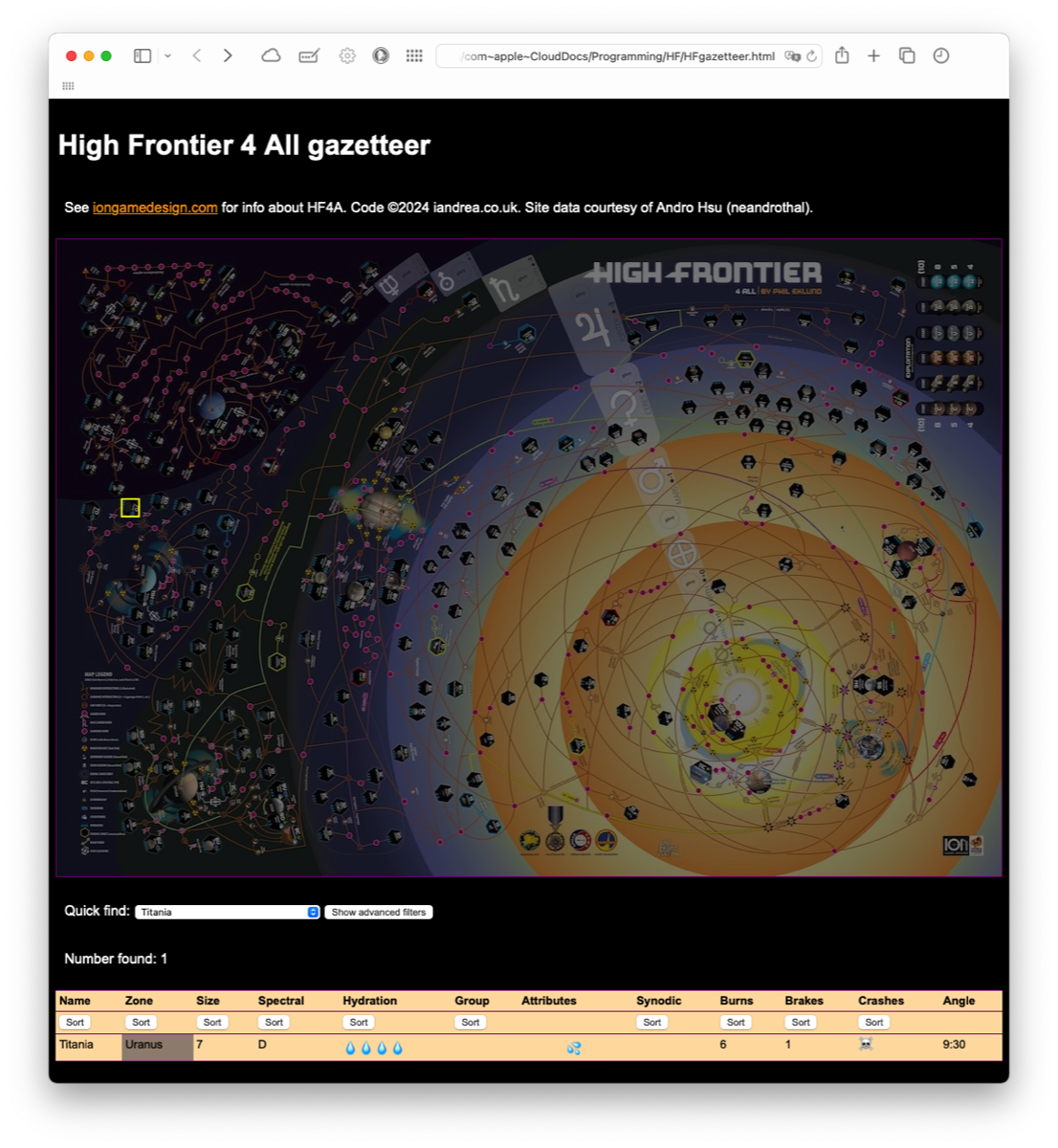Click small grid icon in favorites bar
Viewport: 1058px width, 1148px height.
click(x=68, y=86)
